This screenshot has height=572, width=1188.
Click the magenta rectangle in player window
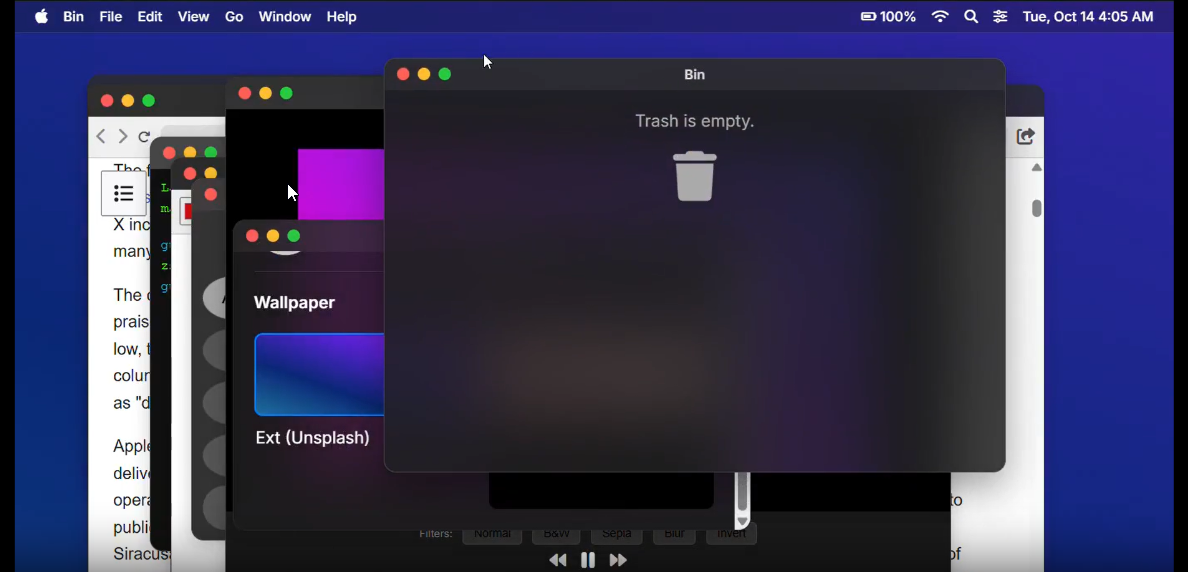[340, 184]
